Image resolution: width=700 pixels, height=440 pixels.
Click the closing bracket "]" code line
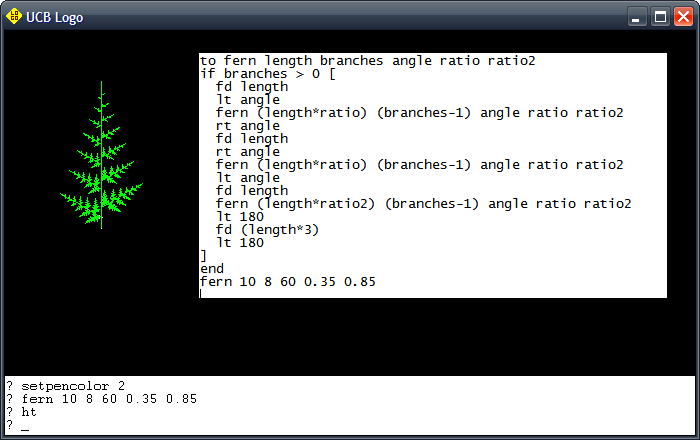[204, 256]
